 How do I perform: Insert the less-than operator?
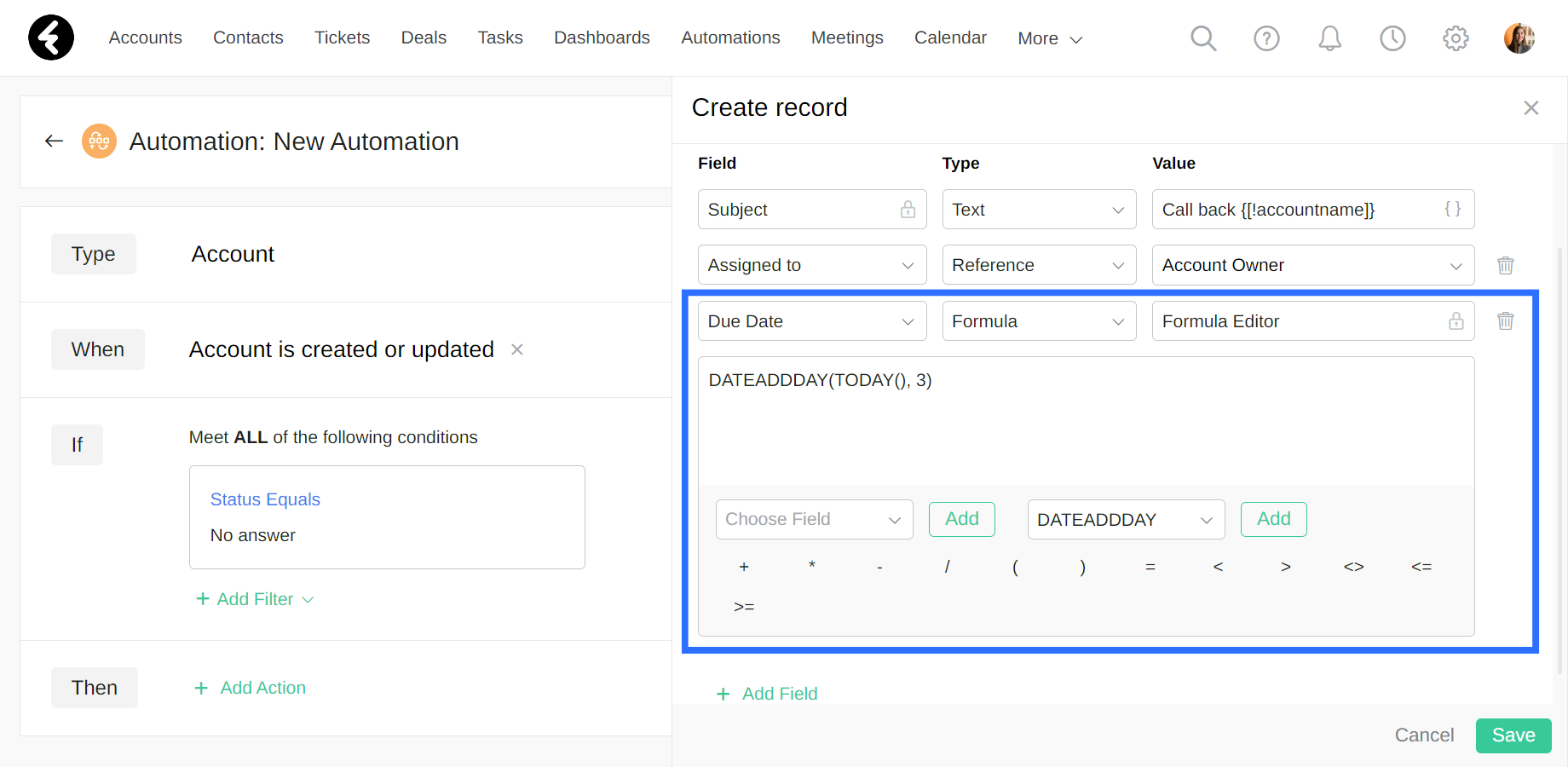[x=1219, y=567]
